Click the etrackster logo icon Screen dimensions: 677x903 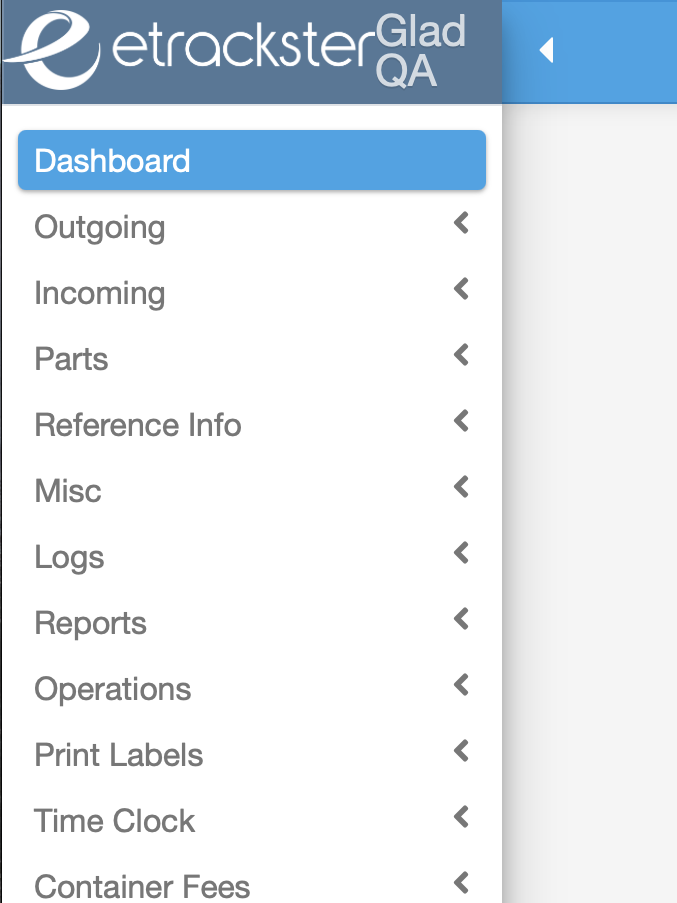click(x=52, y=48)
